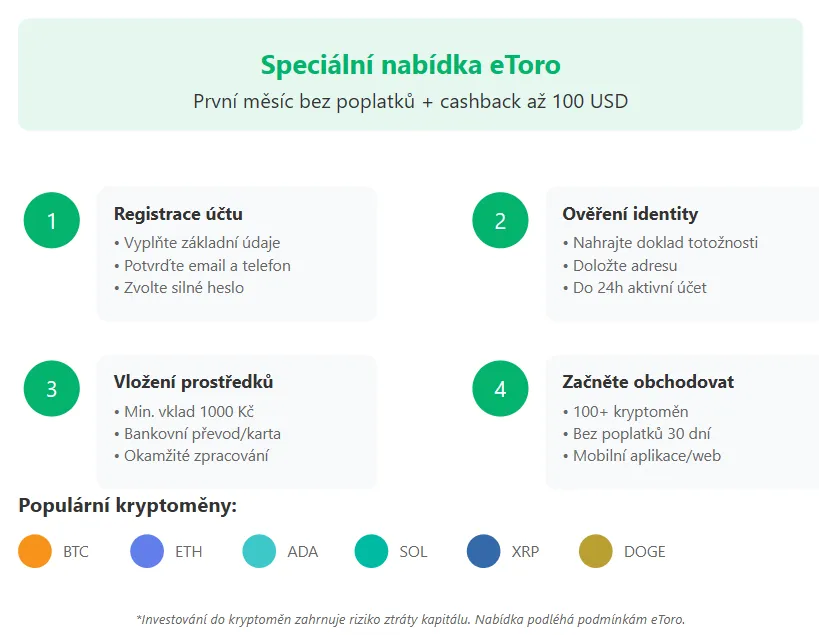Click the step 1 number circle
The height and width of the screenshot is (635, 819).
[52, 220]
